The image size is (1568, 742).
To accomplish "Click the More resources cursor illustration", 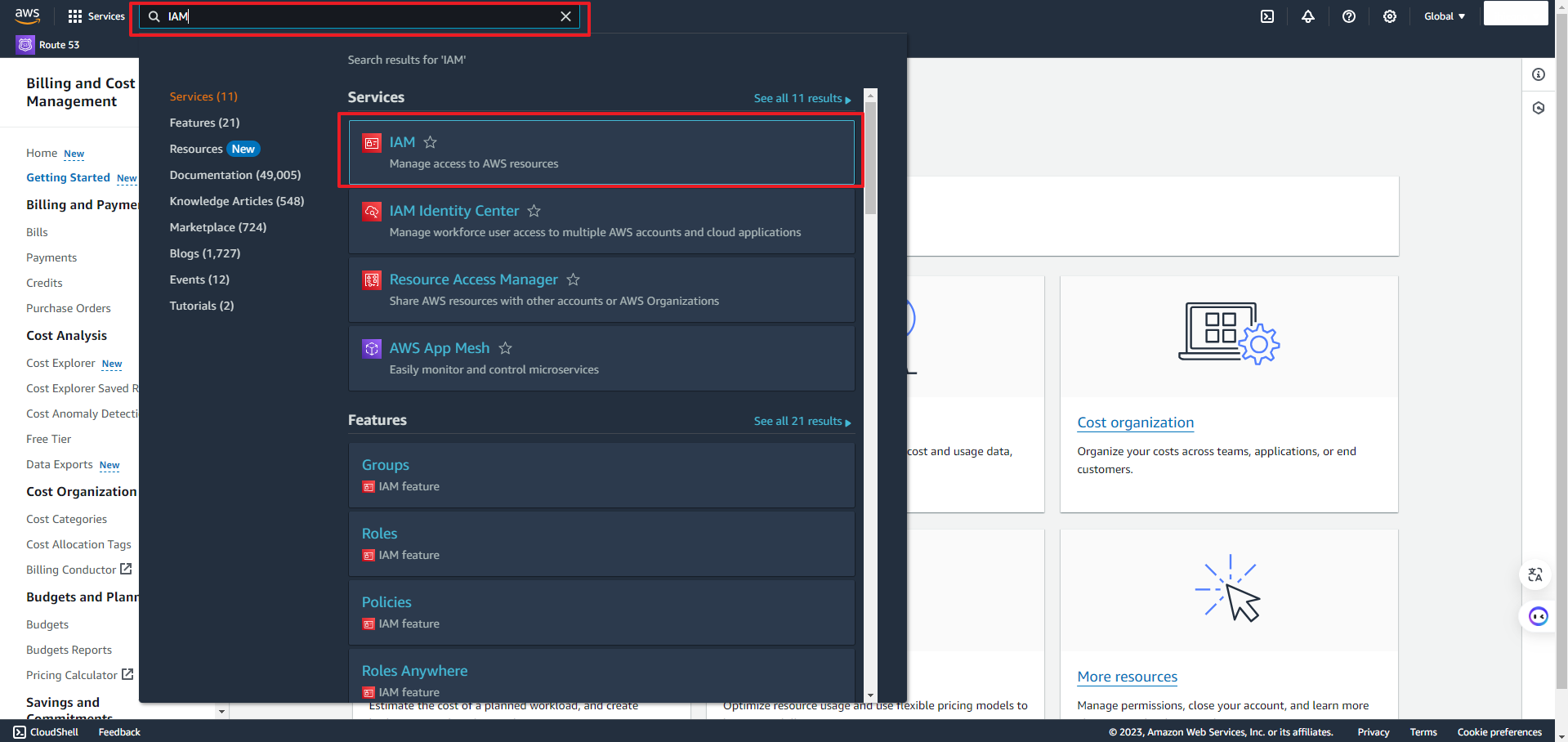I will click(x=1228, y=588).
